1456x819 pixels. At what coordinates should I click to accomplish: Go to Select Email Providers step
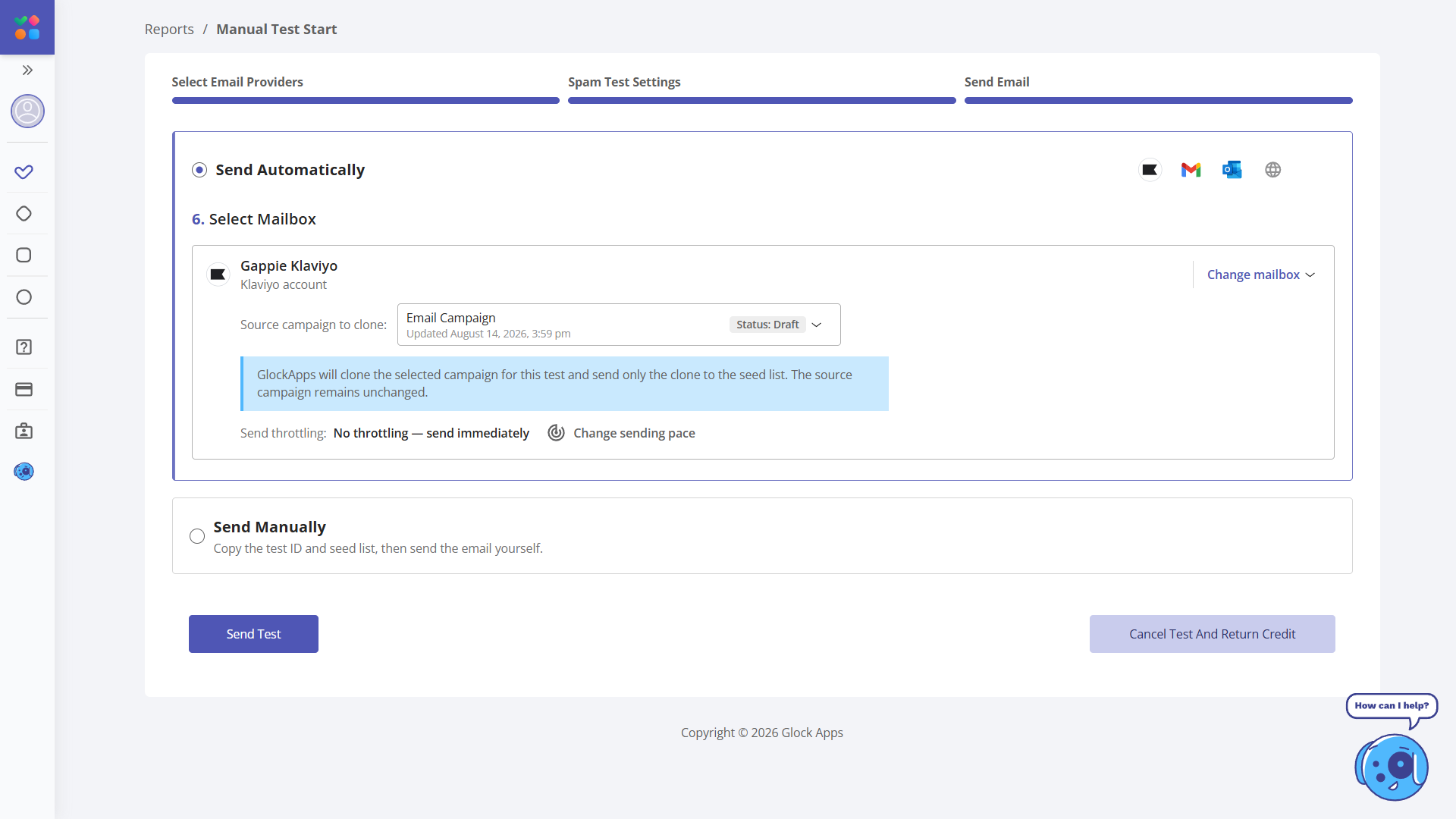pyautogui.click(x=366, y=89)
